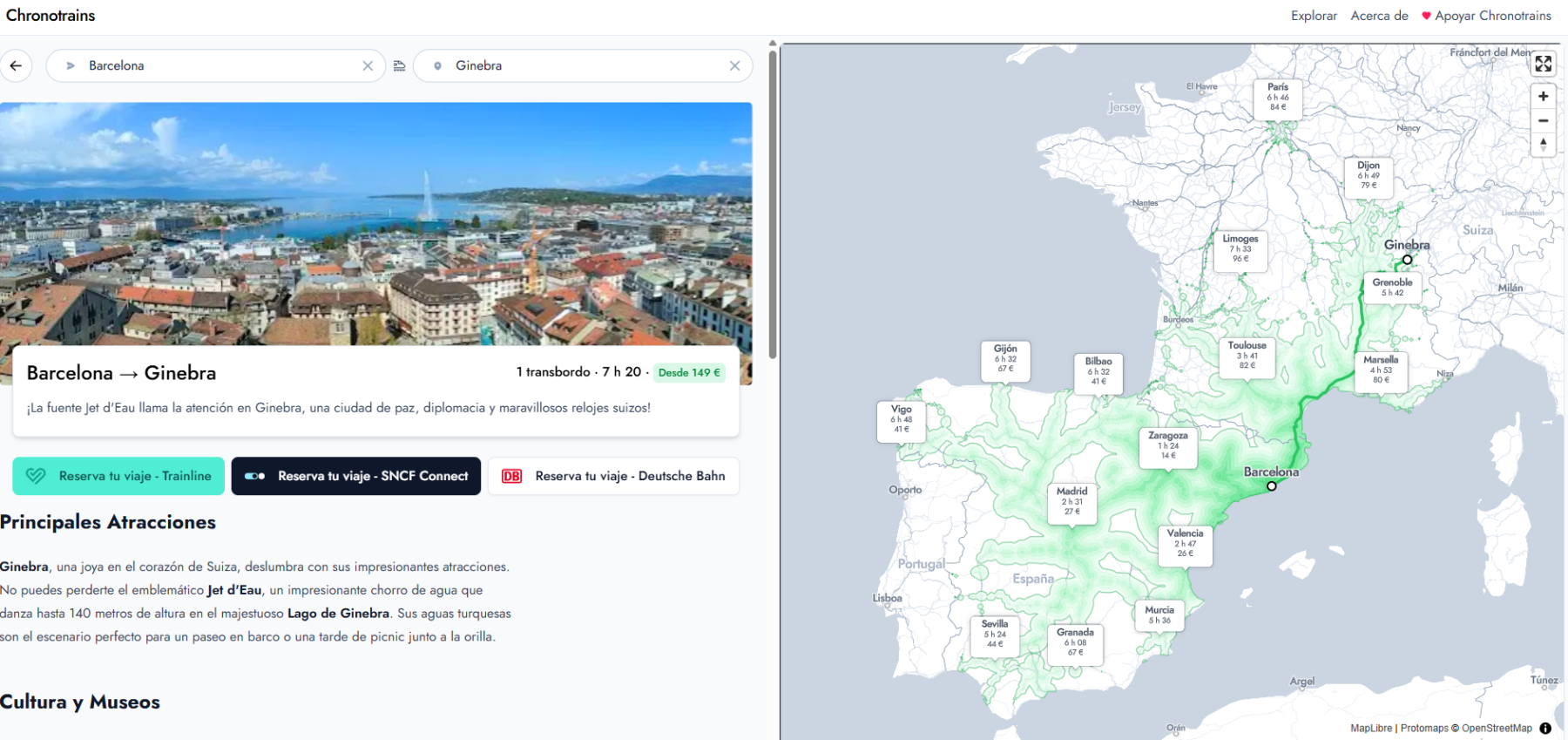
Task: Clear the Barcelona origin field
Action: point(368,65)
